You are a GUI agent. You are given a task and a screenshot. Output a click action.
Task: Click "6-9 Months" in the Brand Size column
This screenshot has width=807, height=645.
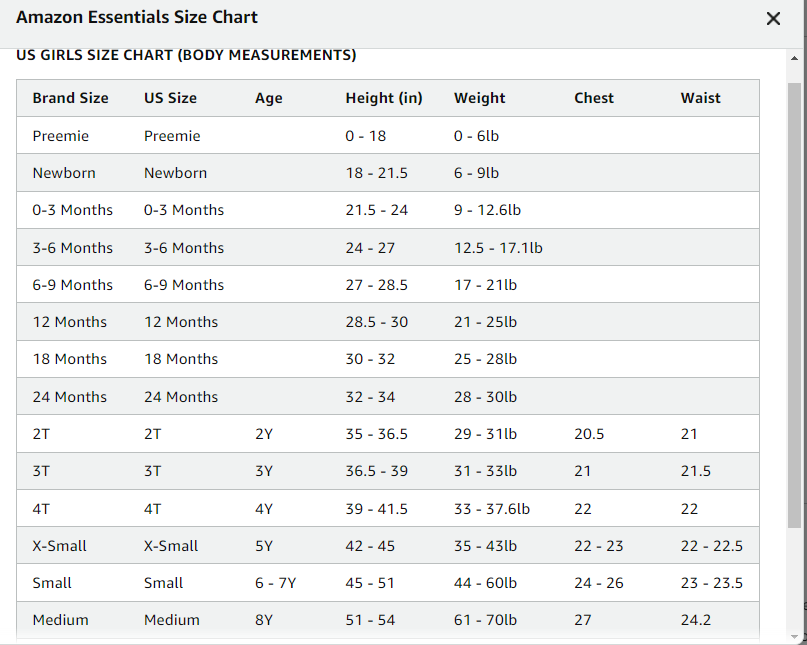[73, 285]
